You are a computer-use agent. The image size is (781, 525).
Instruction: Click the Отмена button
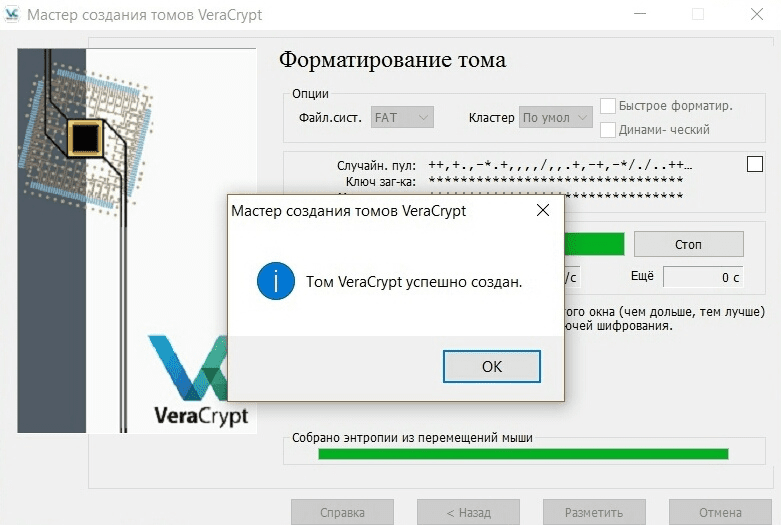[x=720, y=512]
